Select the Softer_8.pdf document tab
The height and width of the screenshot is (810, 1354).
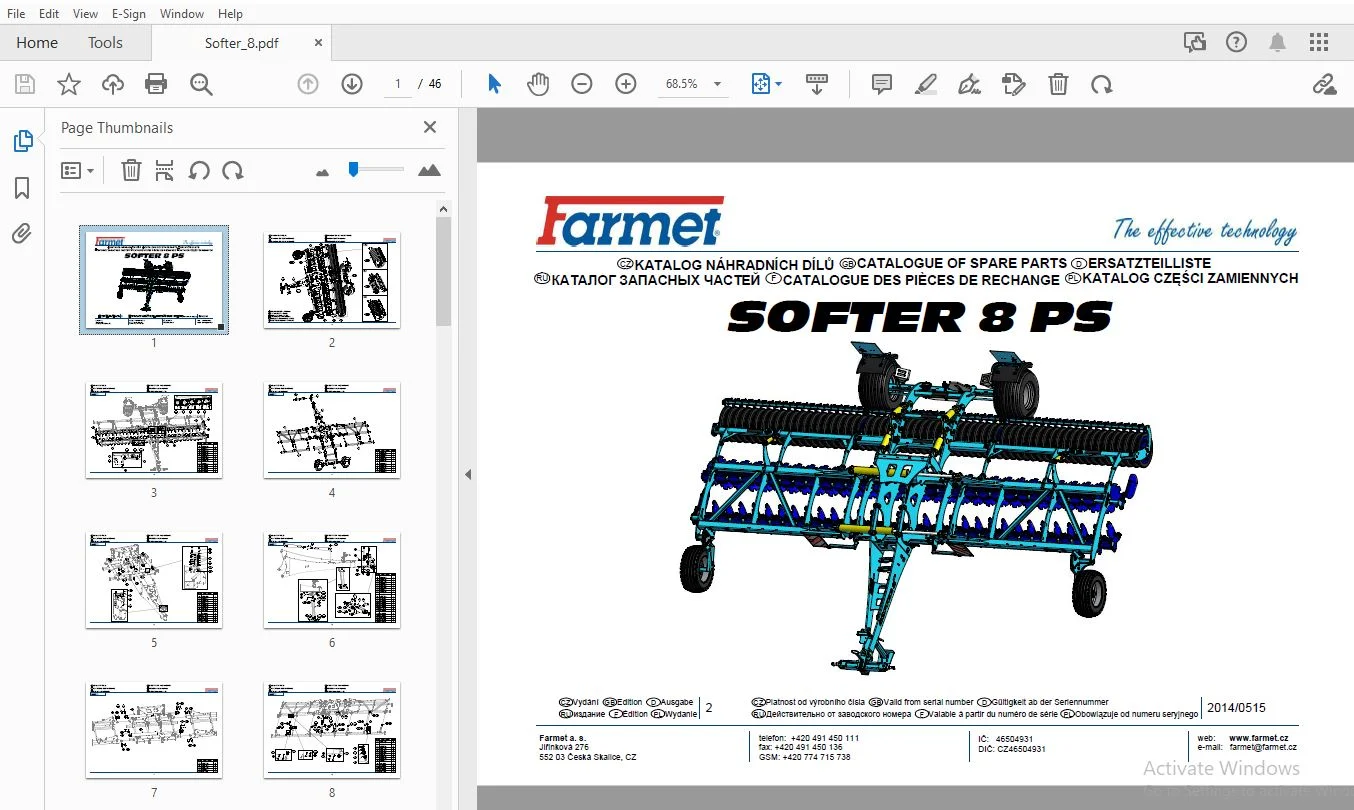(x=242, y=43)
